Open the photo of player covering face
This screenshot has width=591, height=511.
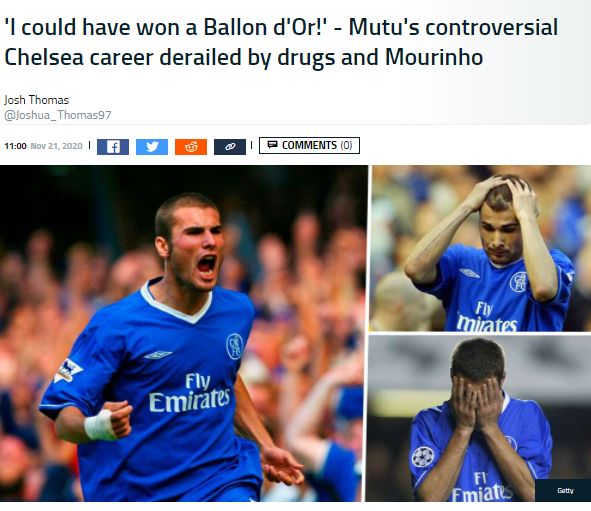(x=479, y=418)
